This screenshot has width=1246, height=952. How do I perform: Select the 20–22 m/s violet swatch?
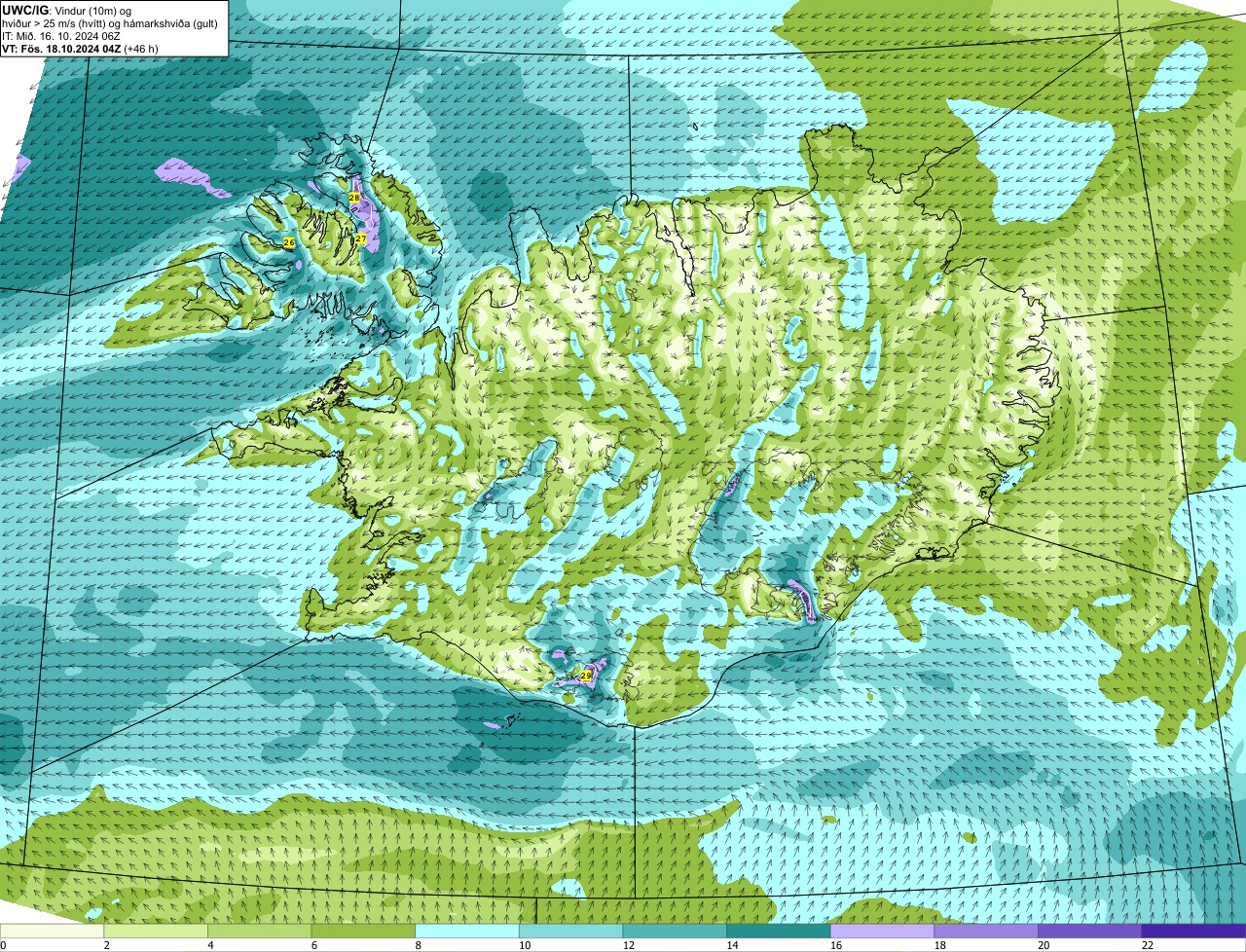[x=1089, y=931]
